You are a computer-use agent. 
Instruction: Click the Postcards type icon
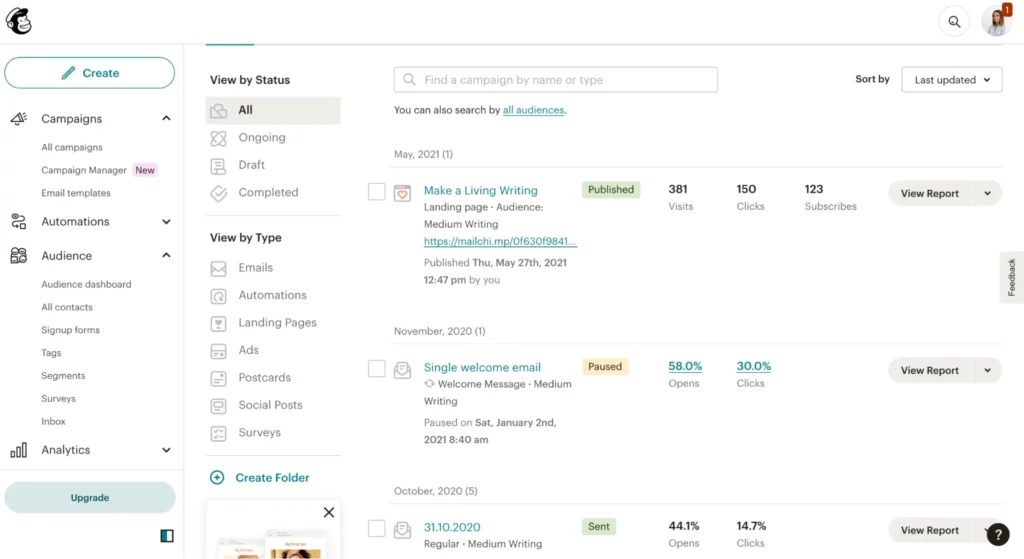coord(219,378)
